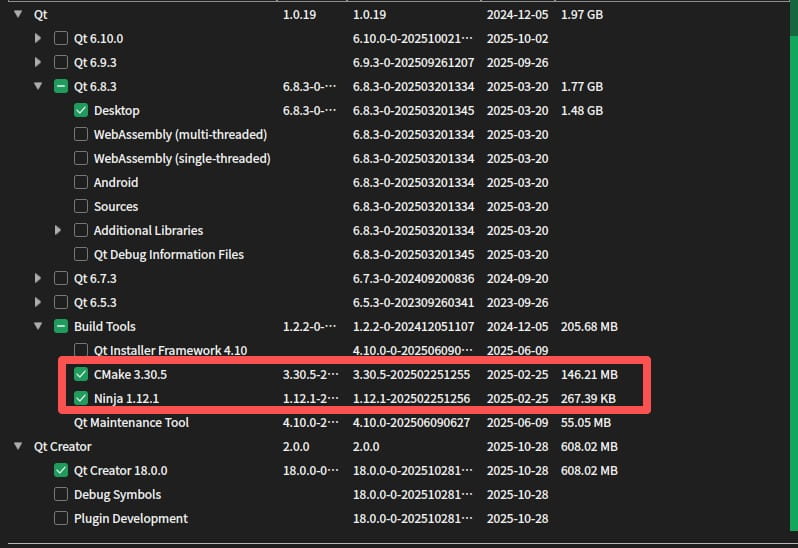Select the Desktop row label
Viewport: 798px width, 548px height.
click(x=117, y=110)
